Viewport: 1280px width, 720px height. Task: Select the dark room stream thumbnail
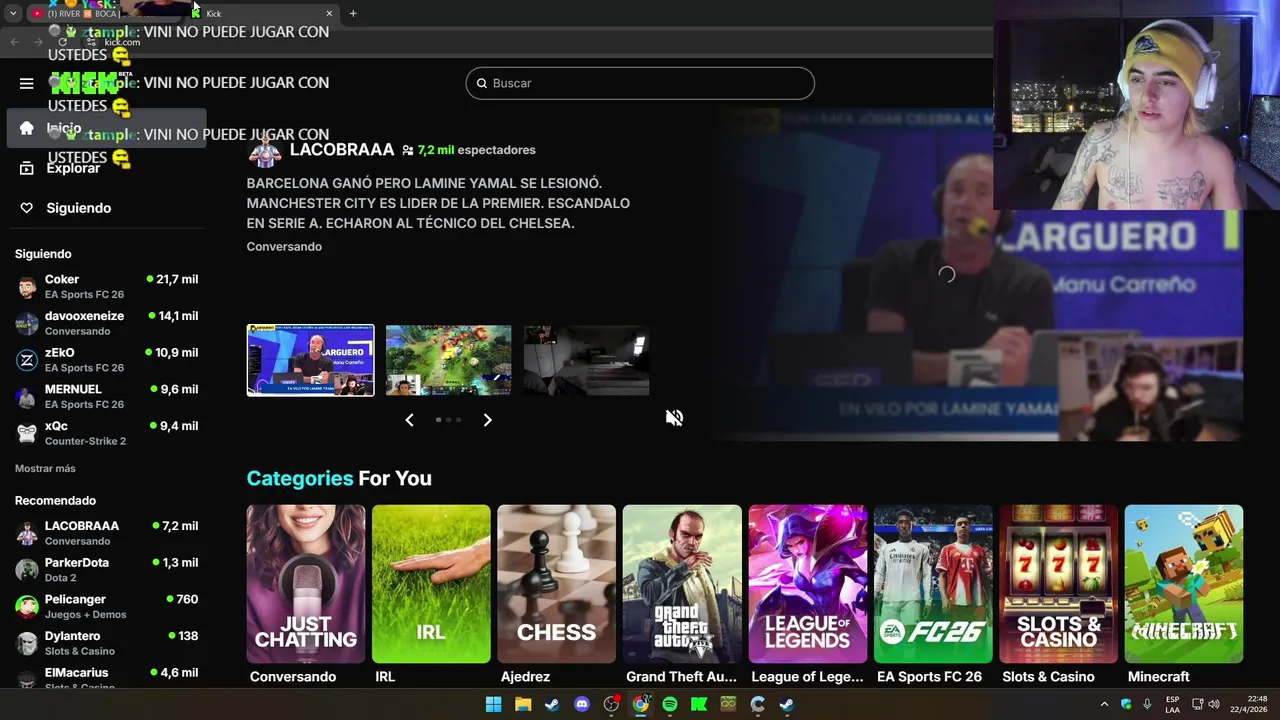tap(586, 360)
